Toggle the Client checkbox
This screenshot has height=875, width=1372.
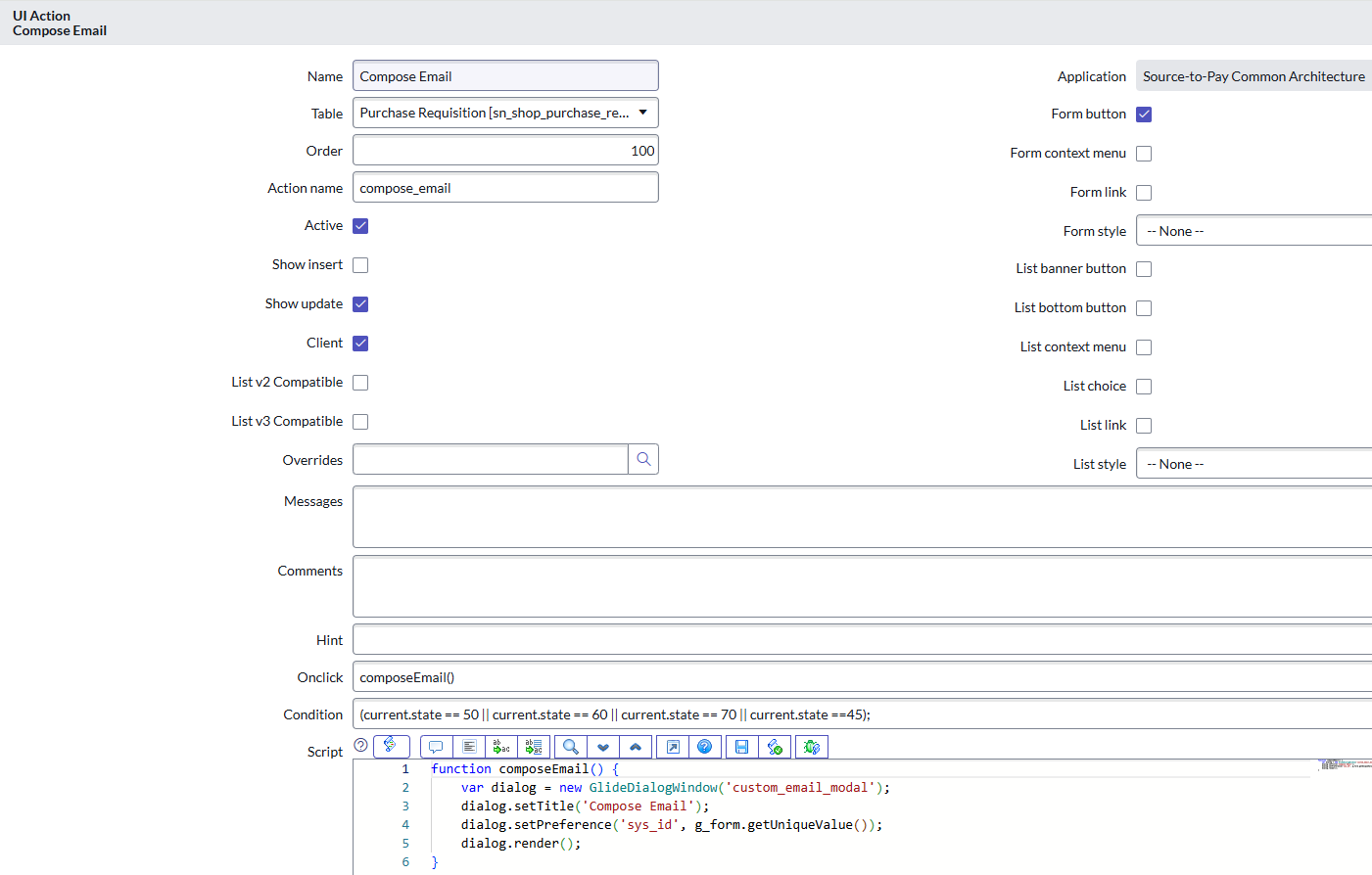360,344
